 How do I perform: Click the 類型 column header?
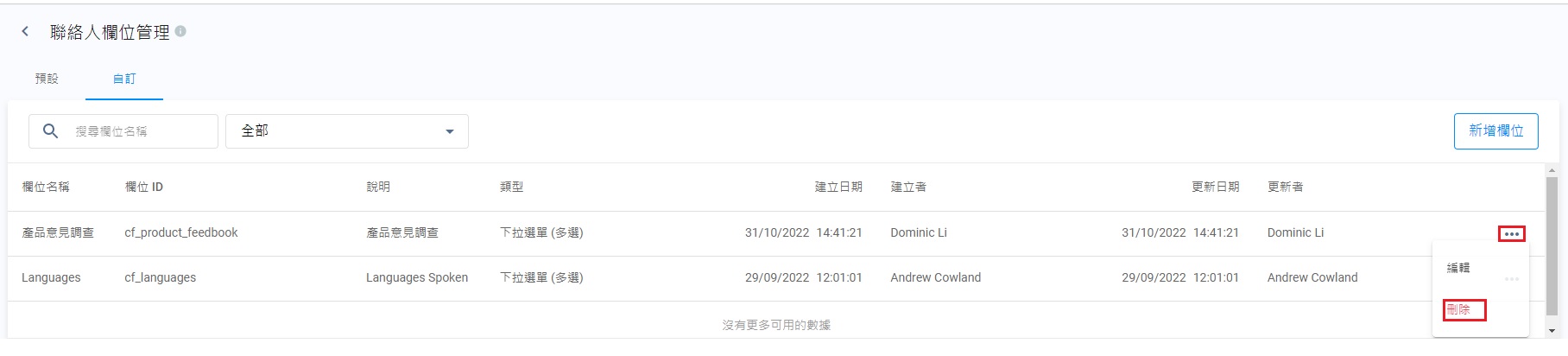tap(511, 187)
